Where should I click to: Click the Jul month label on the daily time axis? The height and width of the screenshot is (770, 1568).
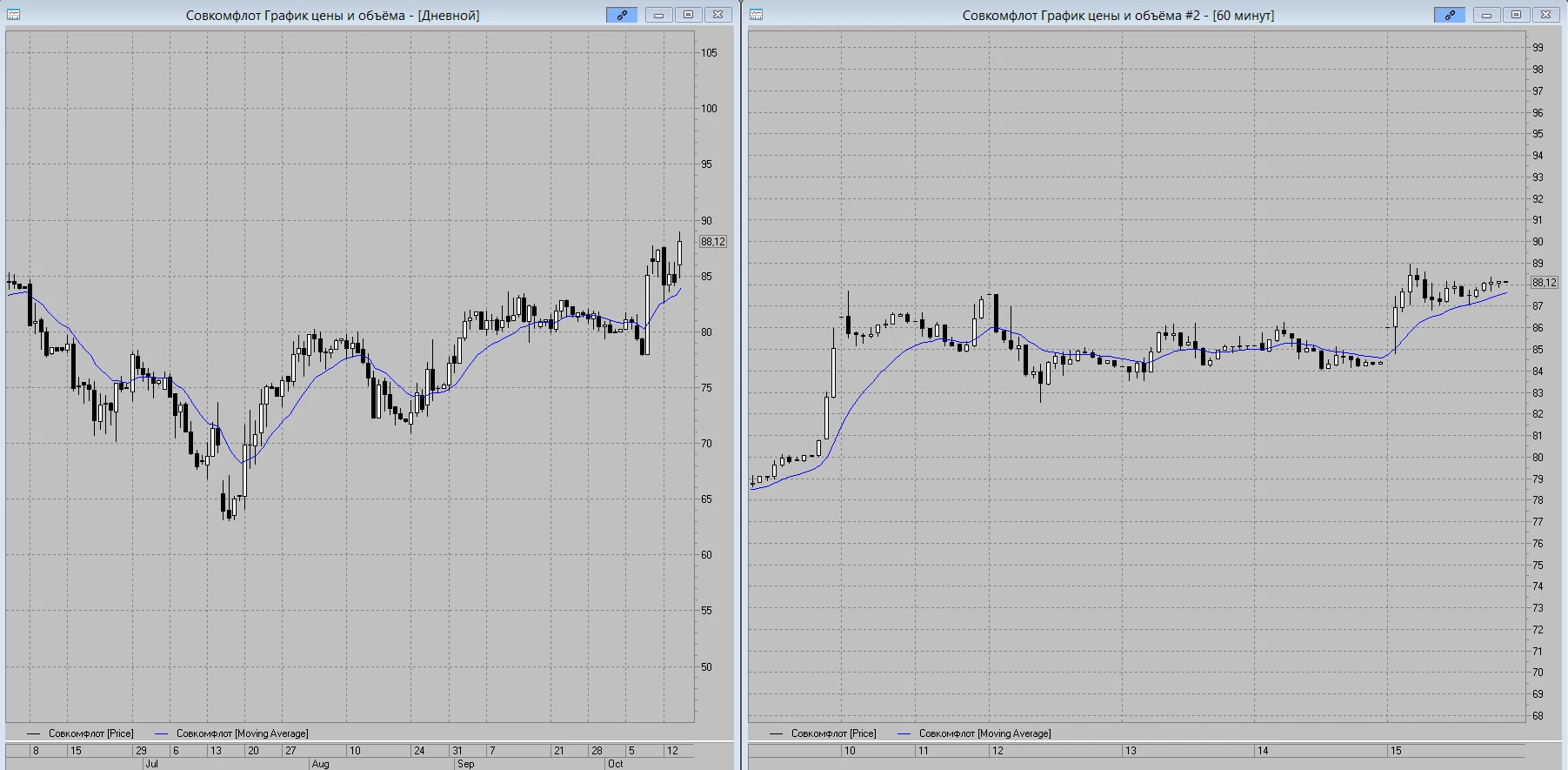(151, 764)
